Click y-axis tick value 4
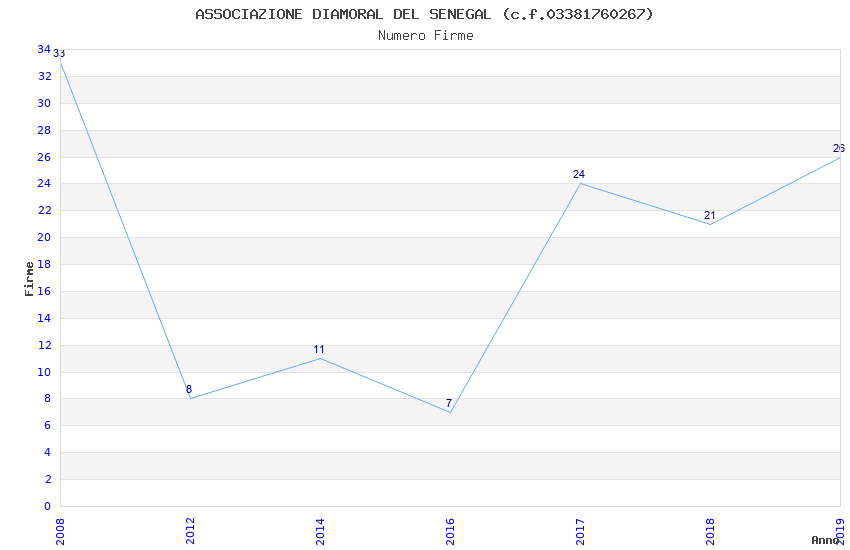 coord(48,452)
